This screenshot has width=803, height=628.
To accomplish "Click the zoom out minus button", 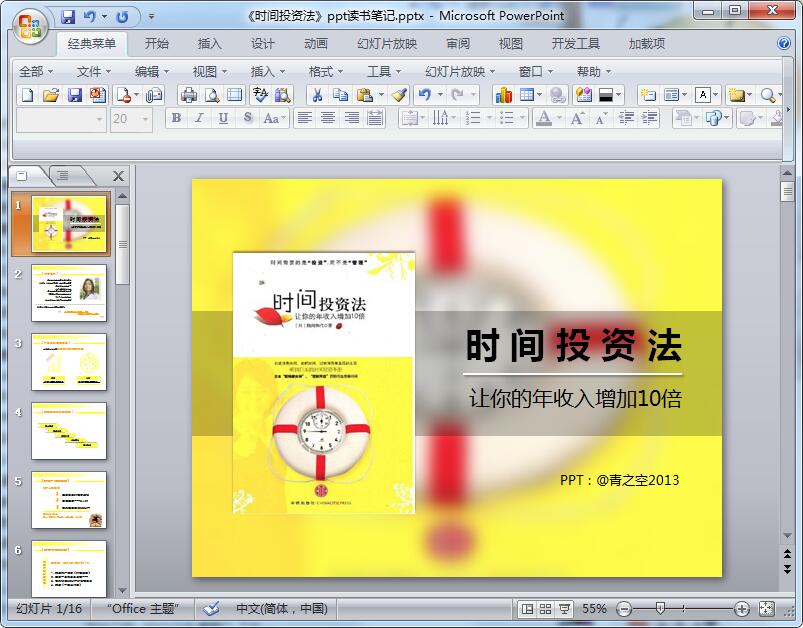I will pos(624,609).
